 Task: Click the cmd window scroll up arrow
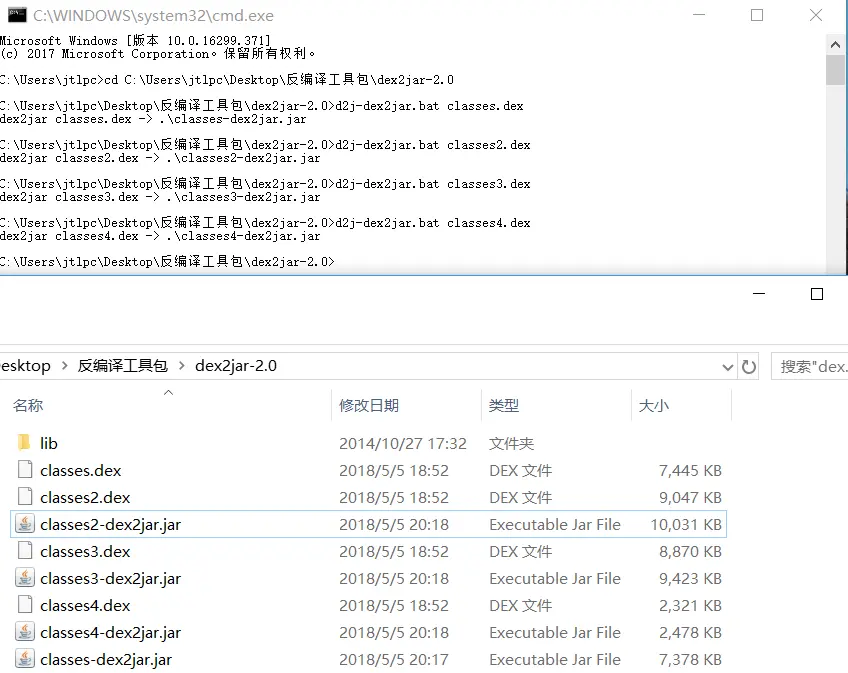836,45
